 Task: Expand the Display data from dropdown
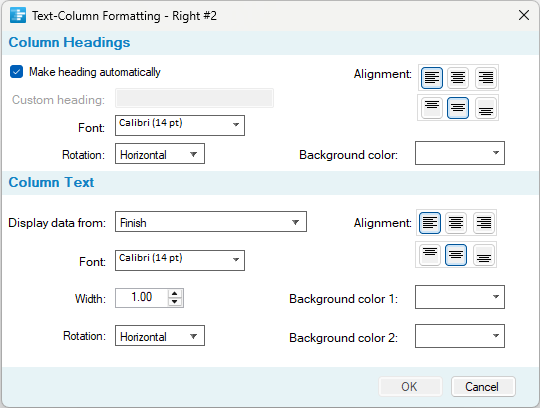[x=211, y=222]
